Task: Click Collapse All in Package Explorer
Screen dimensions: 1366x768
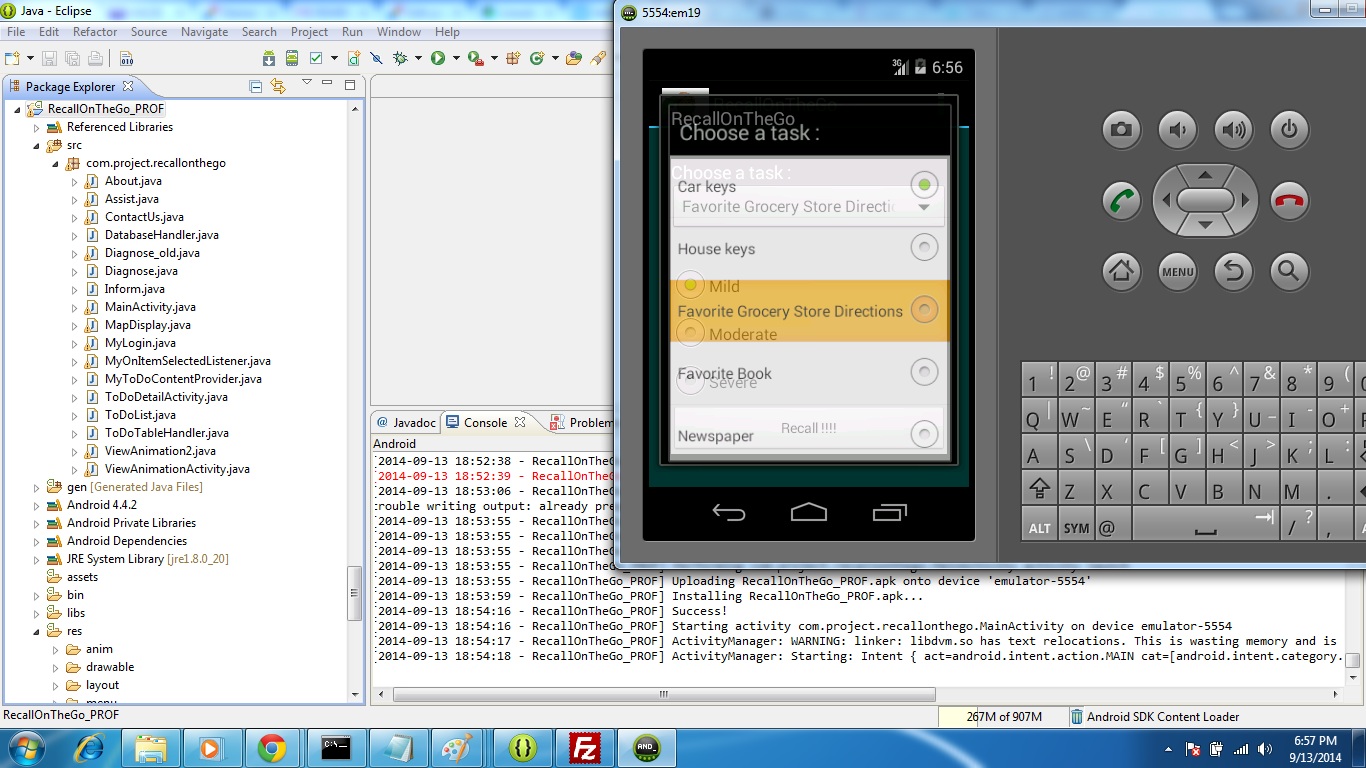Action: (x=255, y=86)
